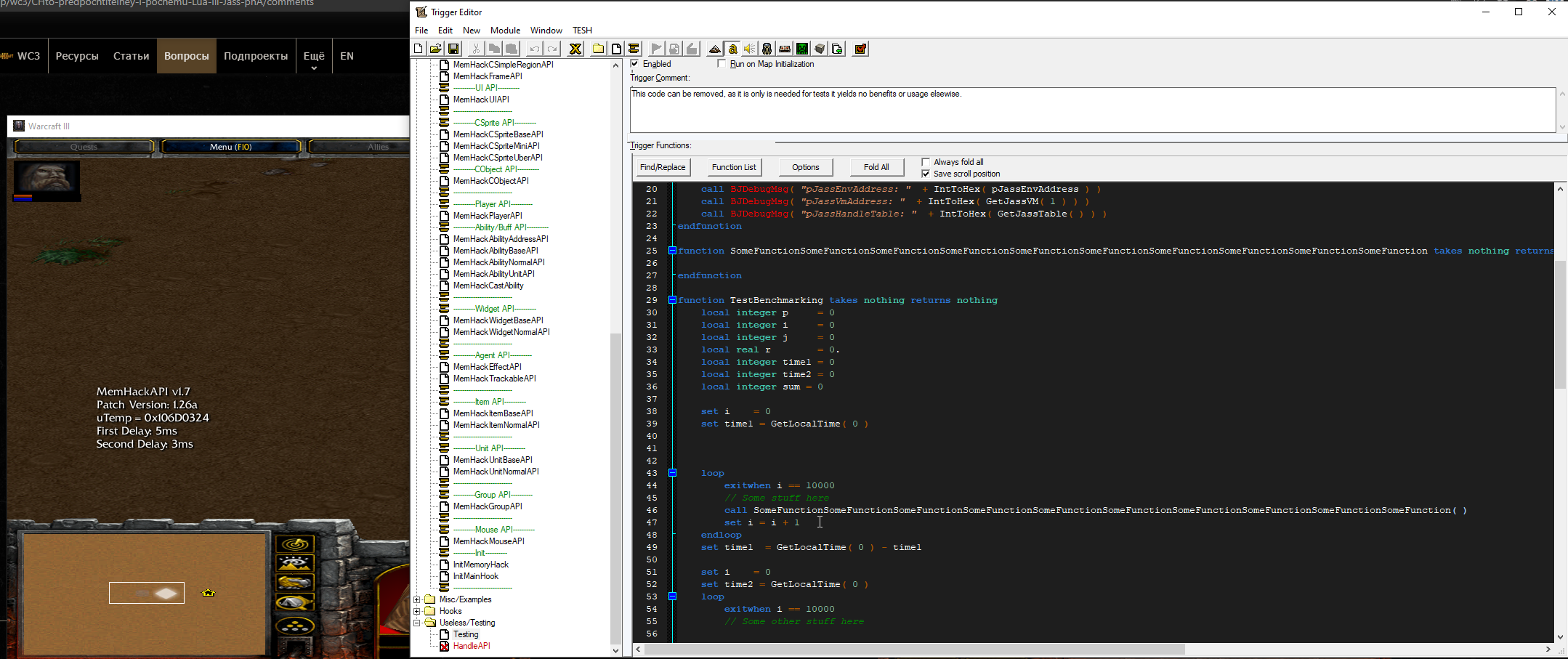The image size is (1568, 659).
Task: Collapse the Useless/Testing folder
Action: click(x=417, y=623)
